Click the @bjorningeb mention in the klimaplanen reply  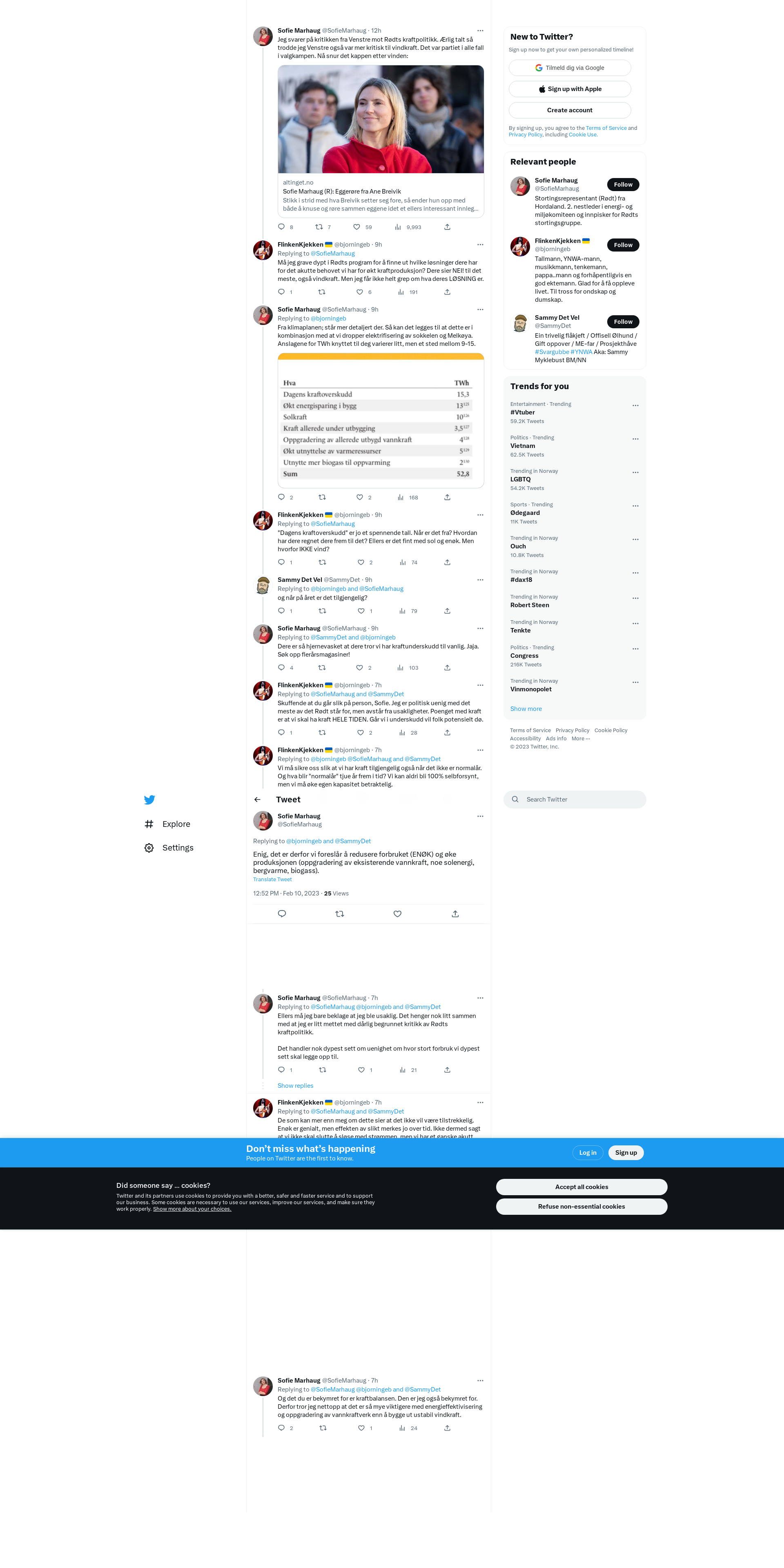[328, 318]
